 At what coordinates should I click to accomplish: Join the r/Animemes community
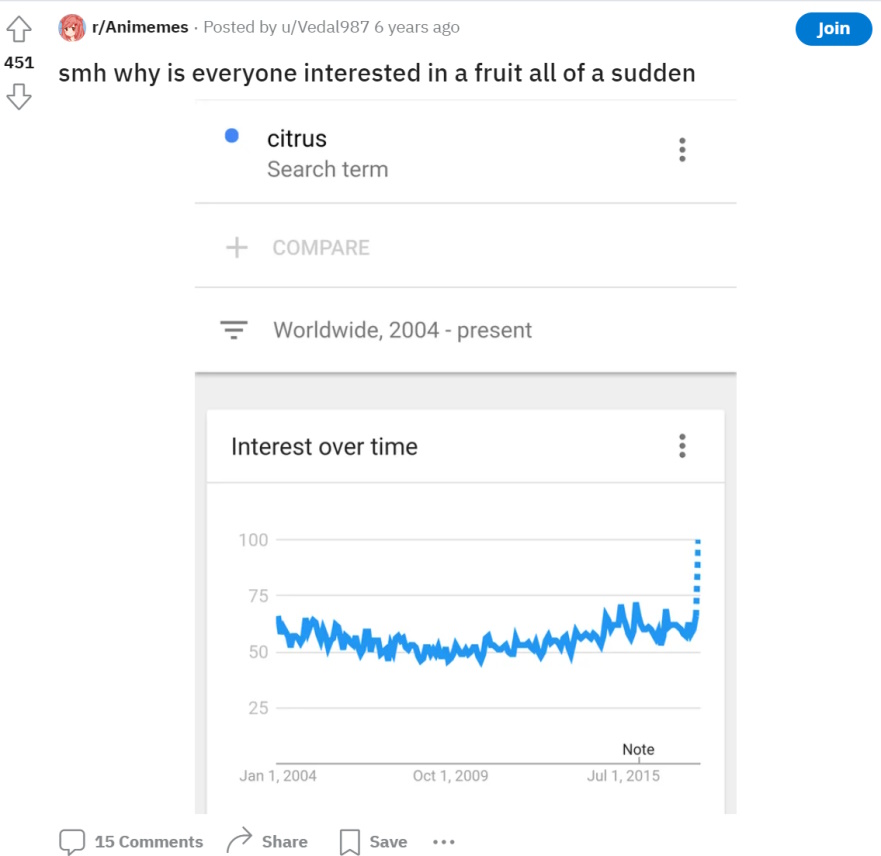(833, 29)
